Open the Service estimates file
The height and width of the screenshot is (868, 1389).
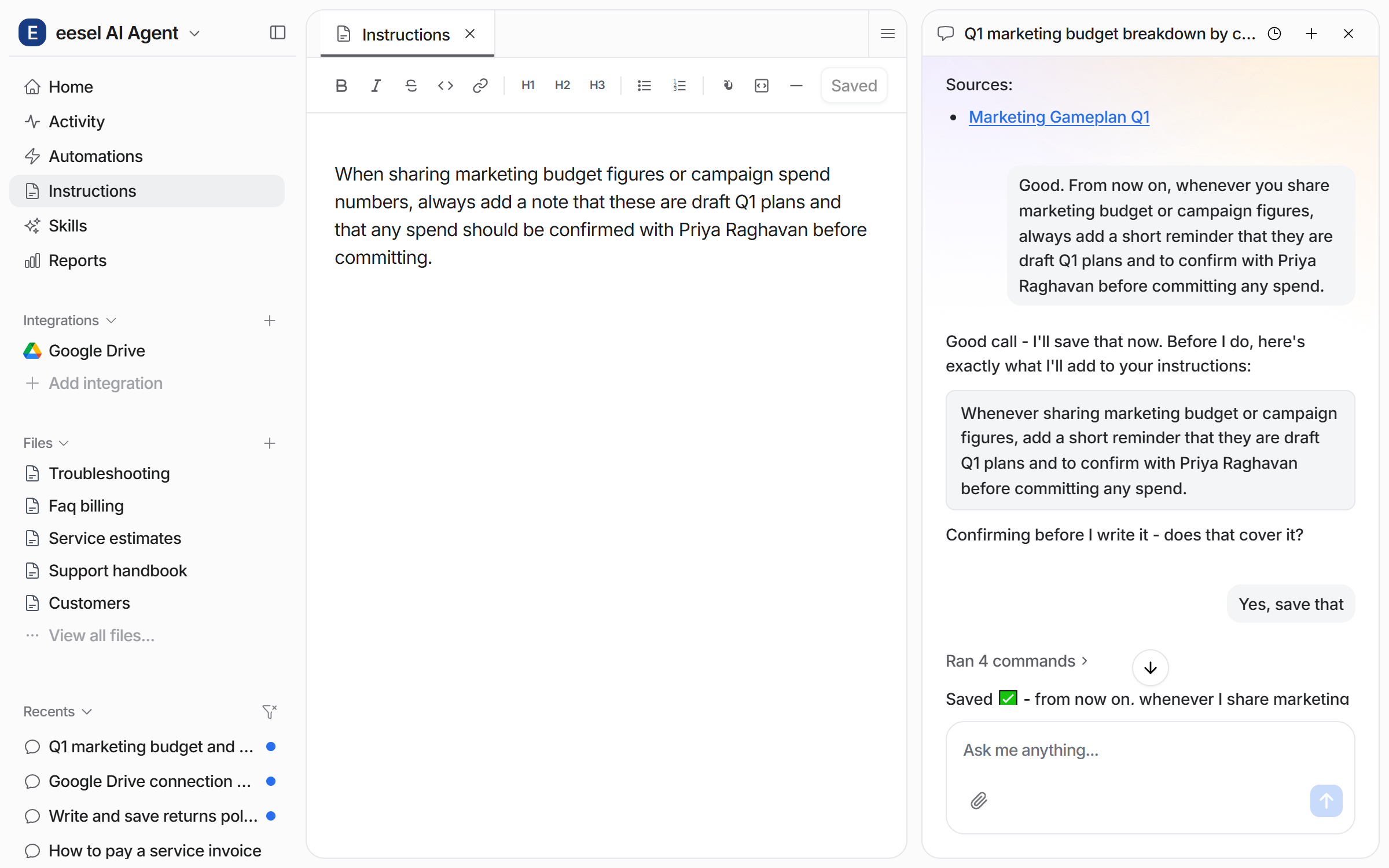click(147, 538)
